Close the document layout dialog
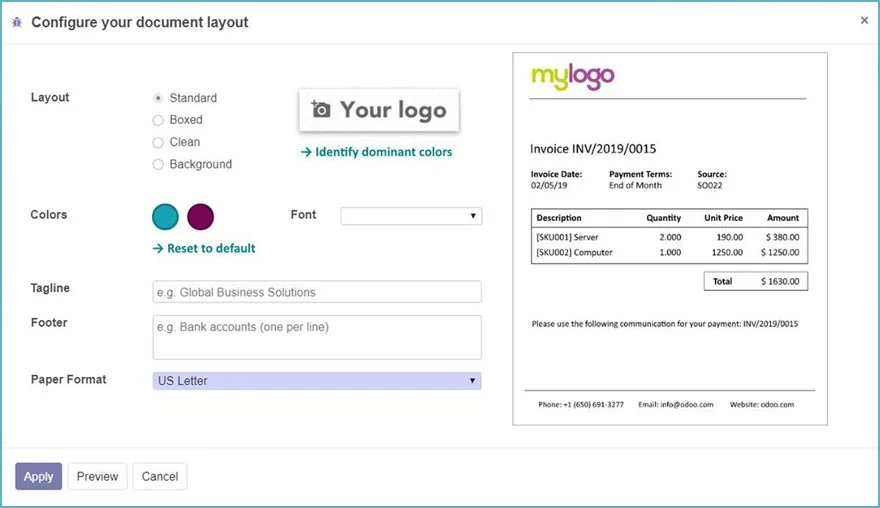 tap(864, 20)
